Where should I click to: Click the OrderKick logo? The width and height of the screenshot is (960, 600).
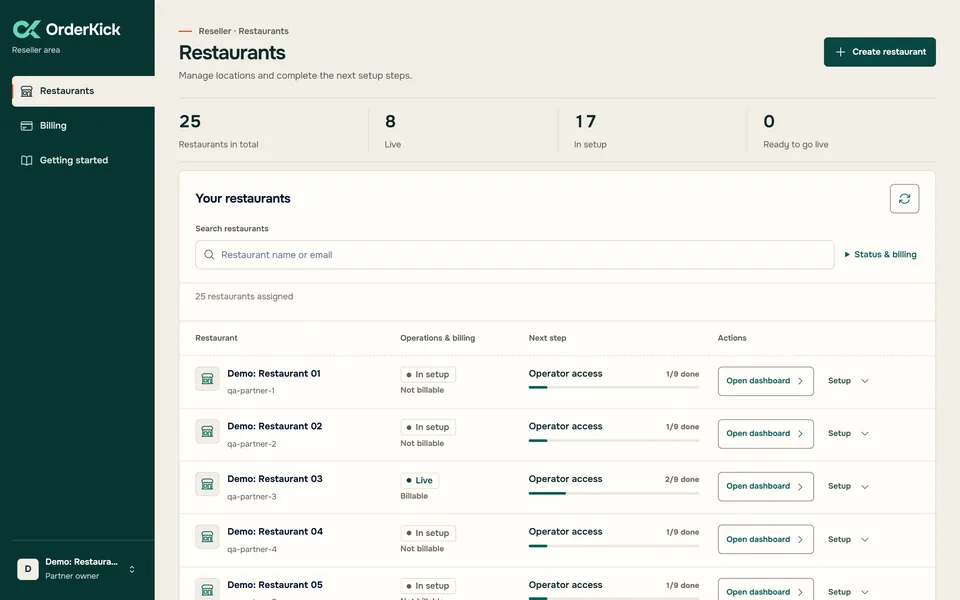point(66,29)
